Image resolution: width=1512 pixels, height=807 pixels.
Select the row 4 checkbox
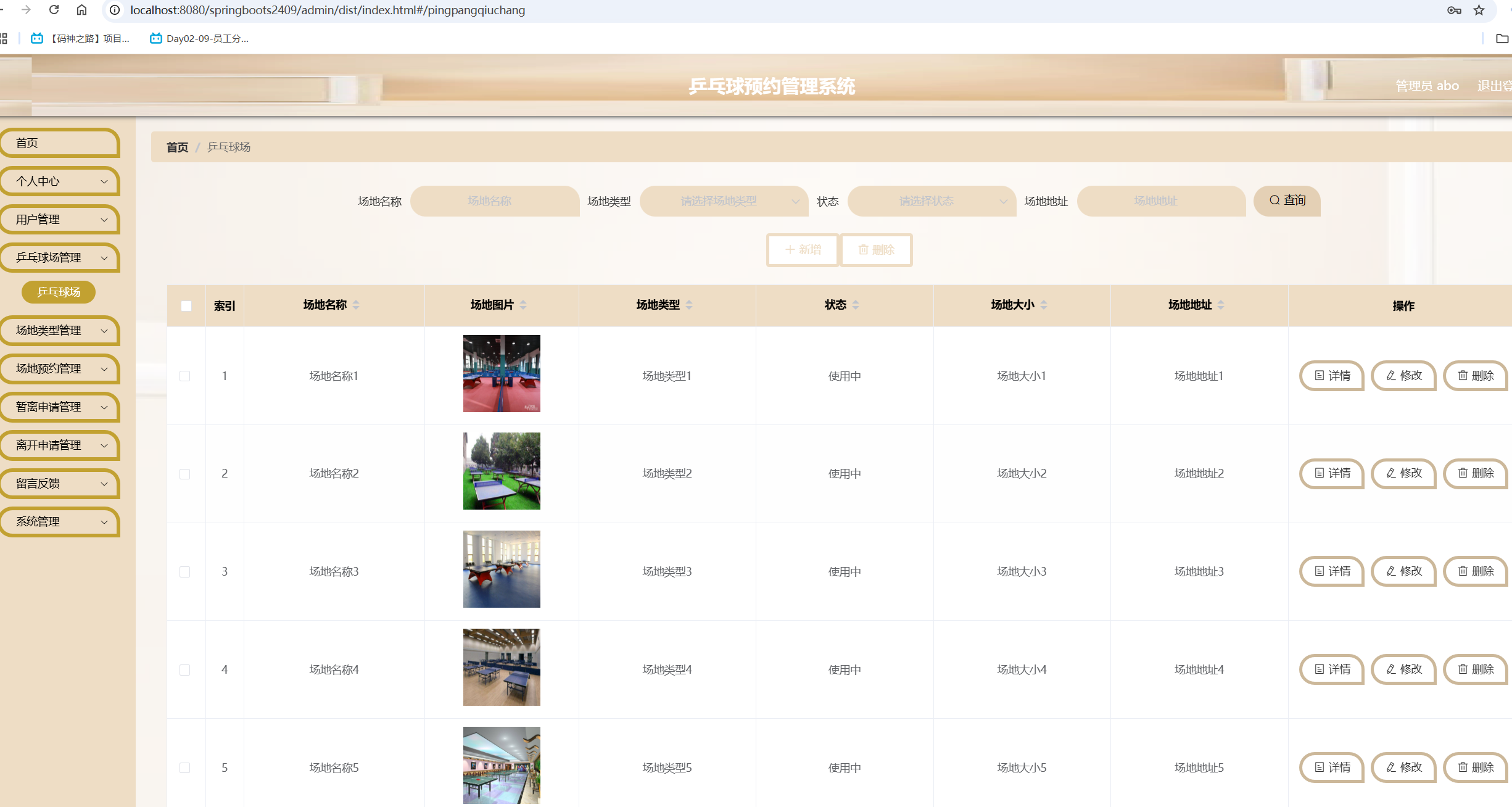[184, 670]
